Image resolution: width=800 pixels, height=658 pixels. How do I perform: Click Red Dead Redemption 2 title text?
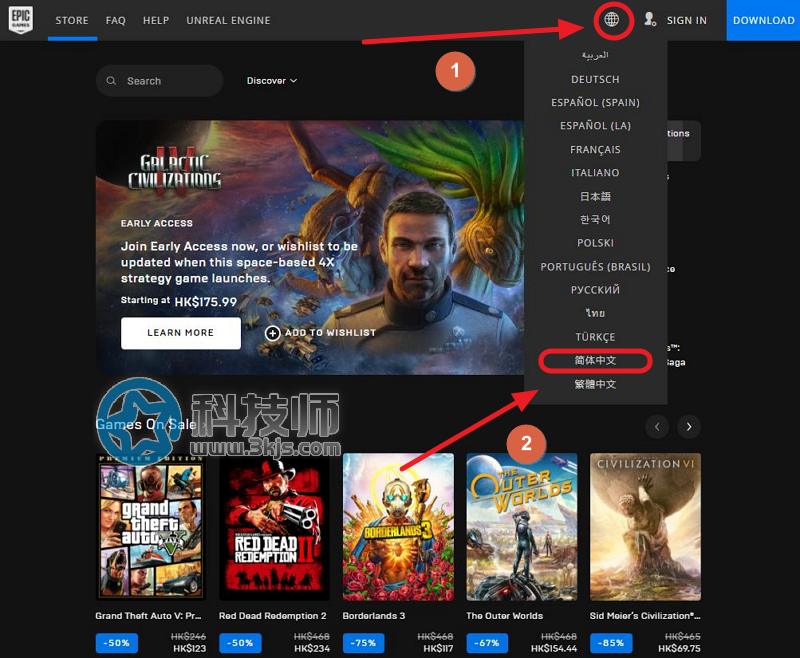(x=272, y=616)
